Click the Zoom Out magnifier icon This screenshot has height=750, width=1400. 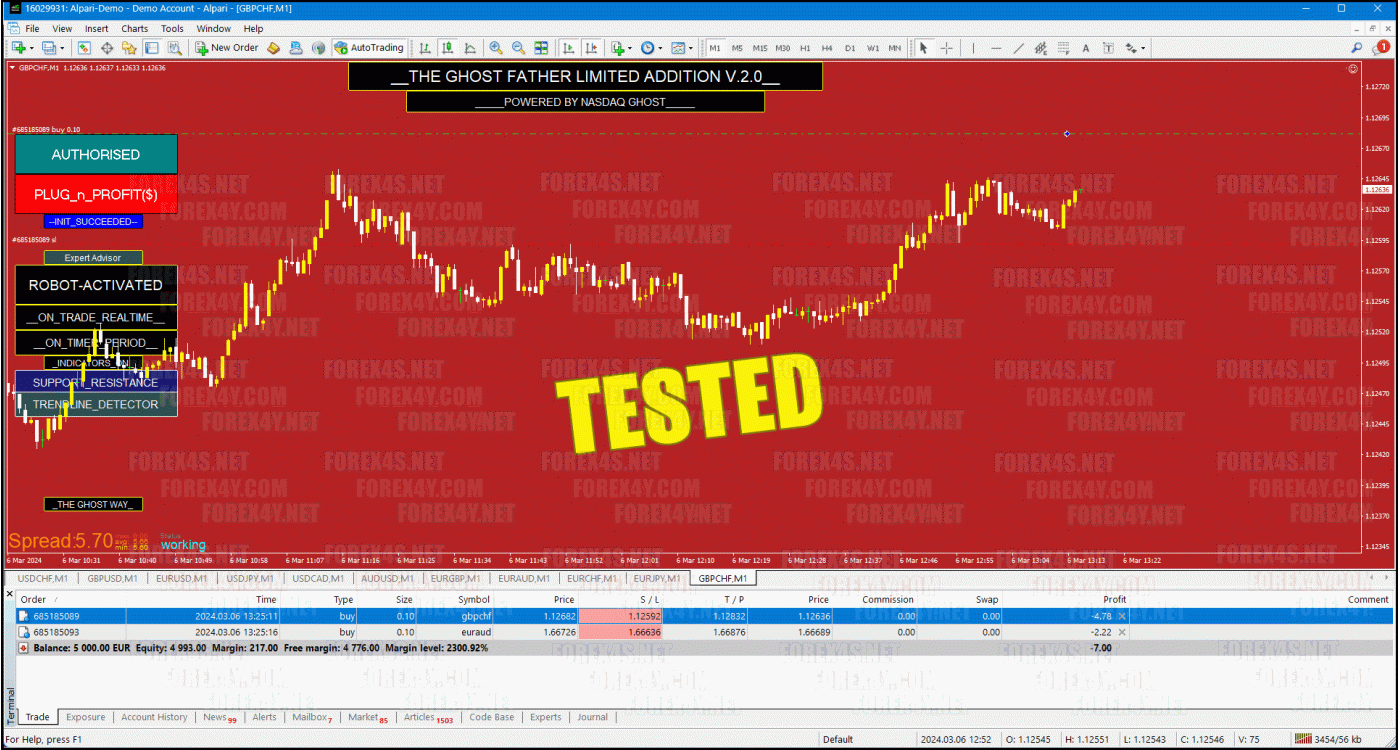pos(518,48)
